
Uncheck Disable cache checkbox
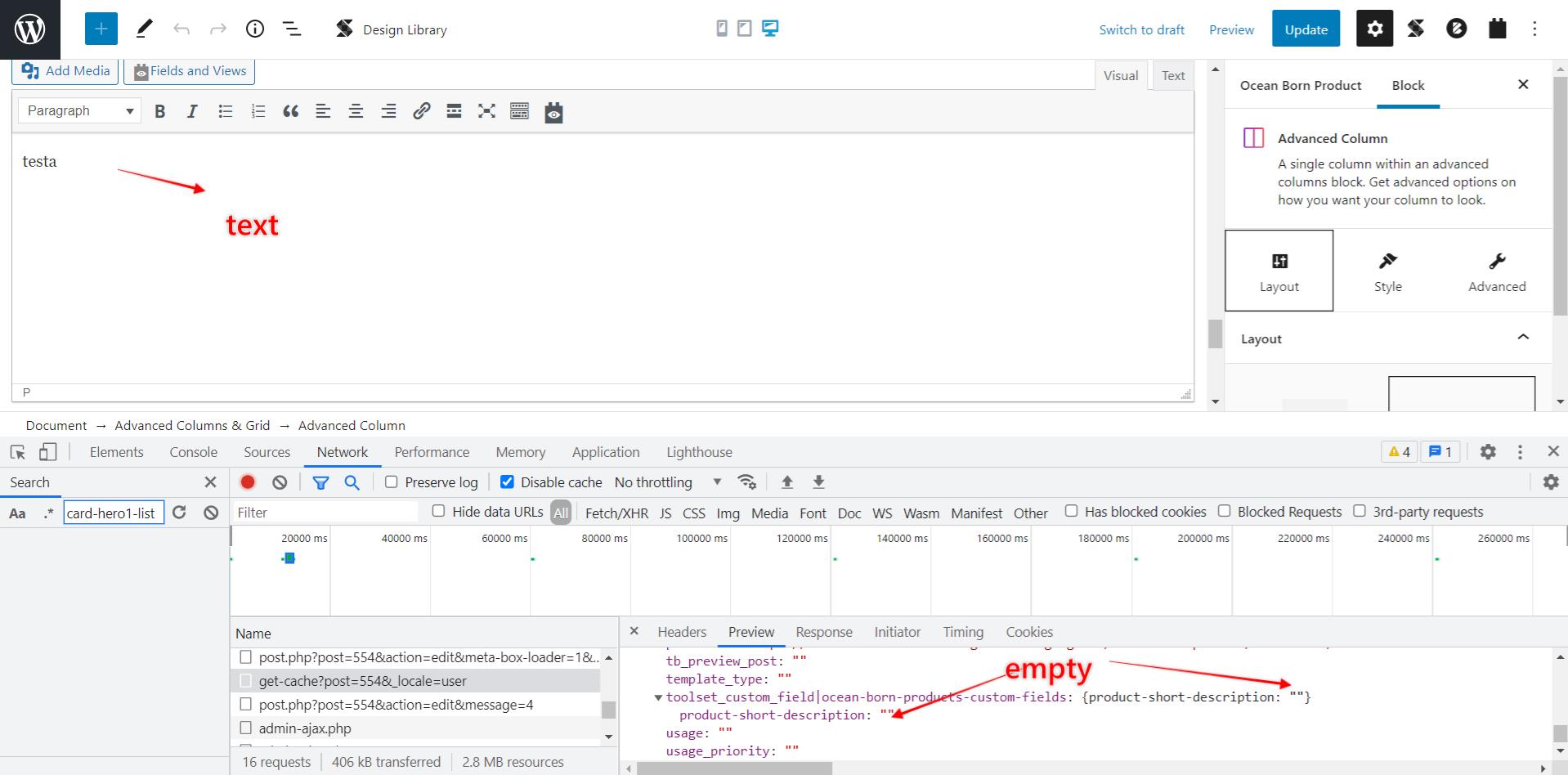tap(507, 482)
